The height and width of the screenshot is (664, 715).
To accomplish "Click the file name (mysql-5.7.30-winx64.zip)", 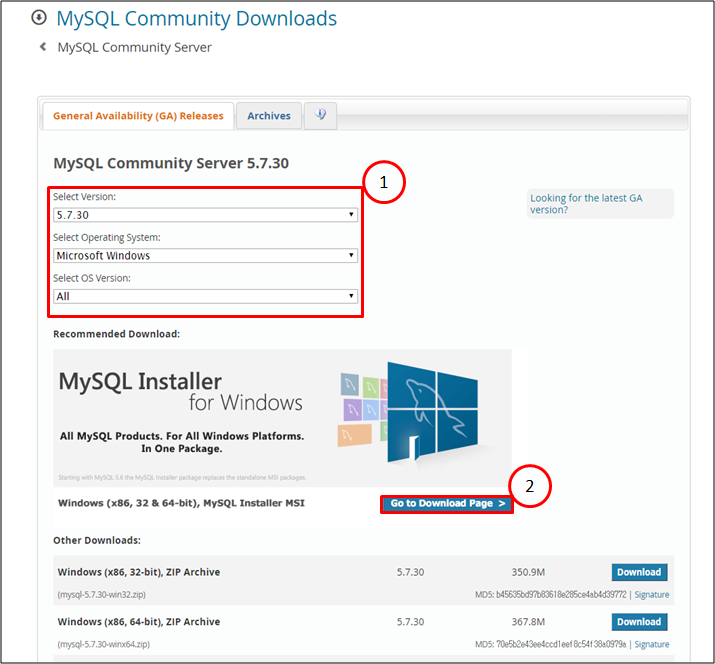I will coord(104,644).
